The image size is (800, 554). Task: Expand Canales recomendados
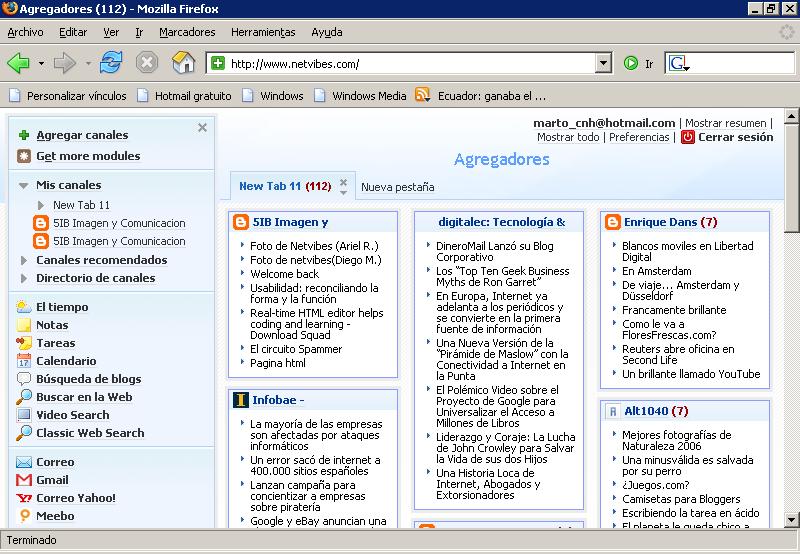pos(23,260)
